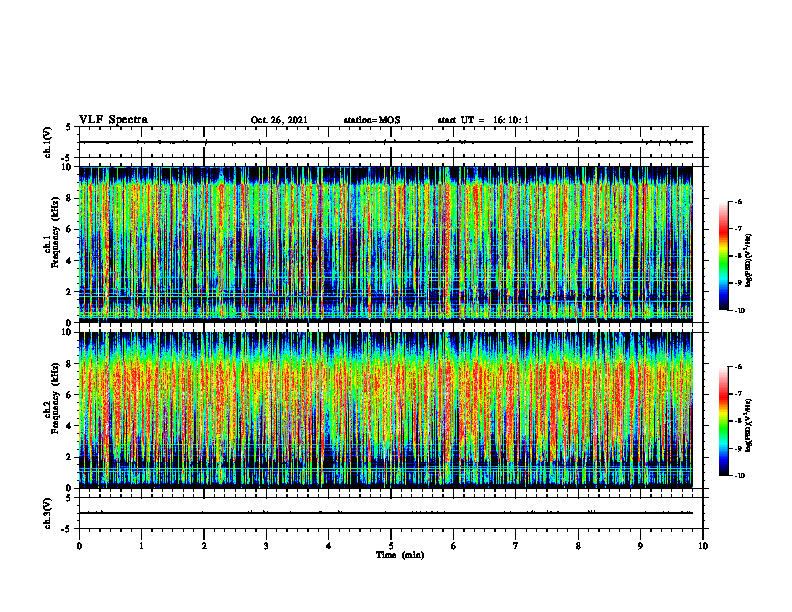Viewport: 792px width, 612px height.
Task: Click the ch.3 voltage waveform trace
Action: click(386, 513)
